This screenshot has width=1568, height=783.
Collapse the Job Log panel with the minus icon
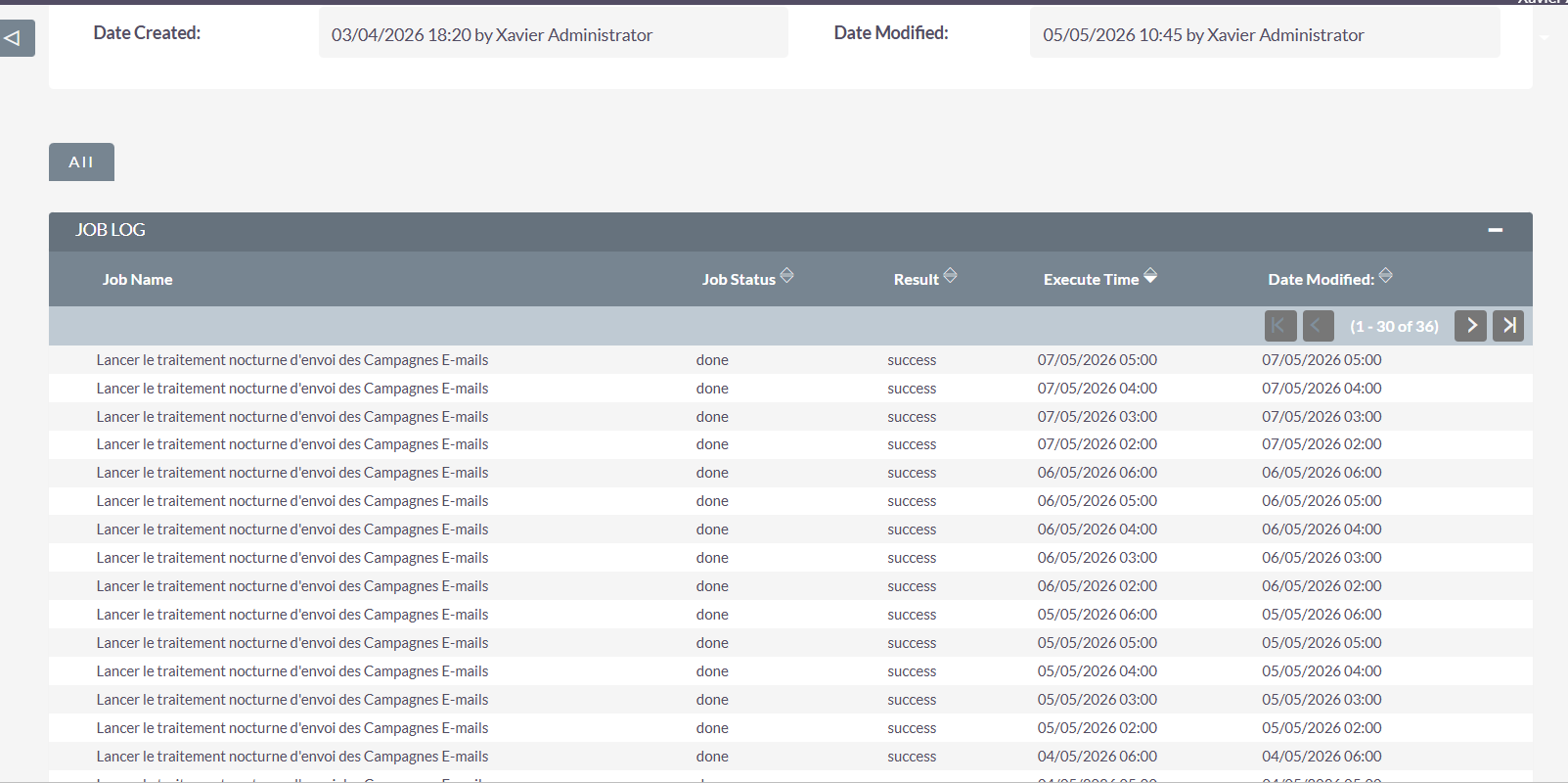pos(1495,230)
